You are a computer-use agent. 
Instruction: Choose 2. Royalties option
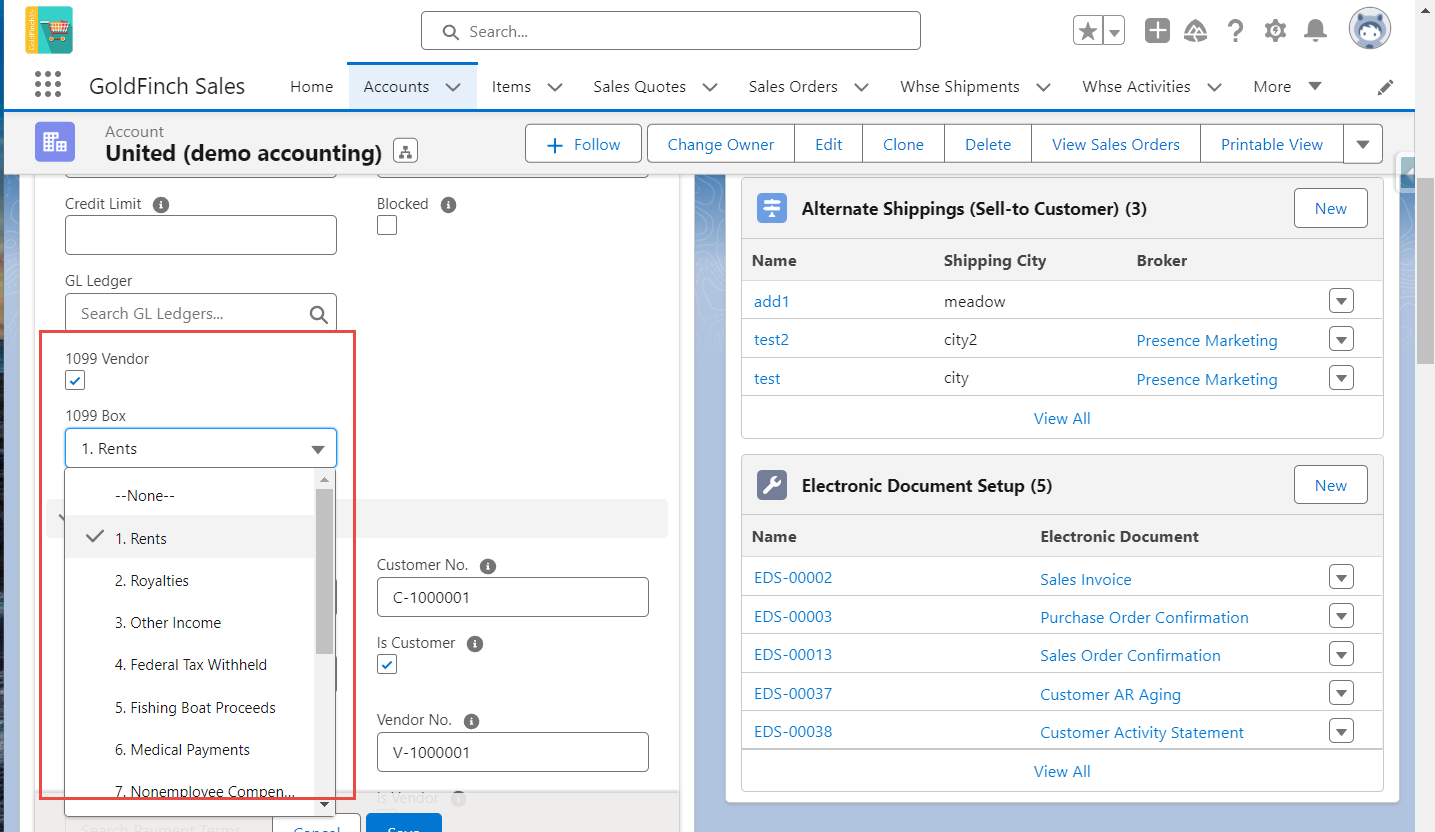coord(190,581)
